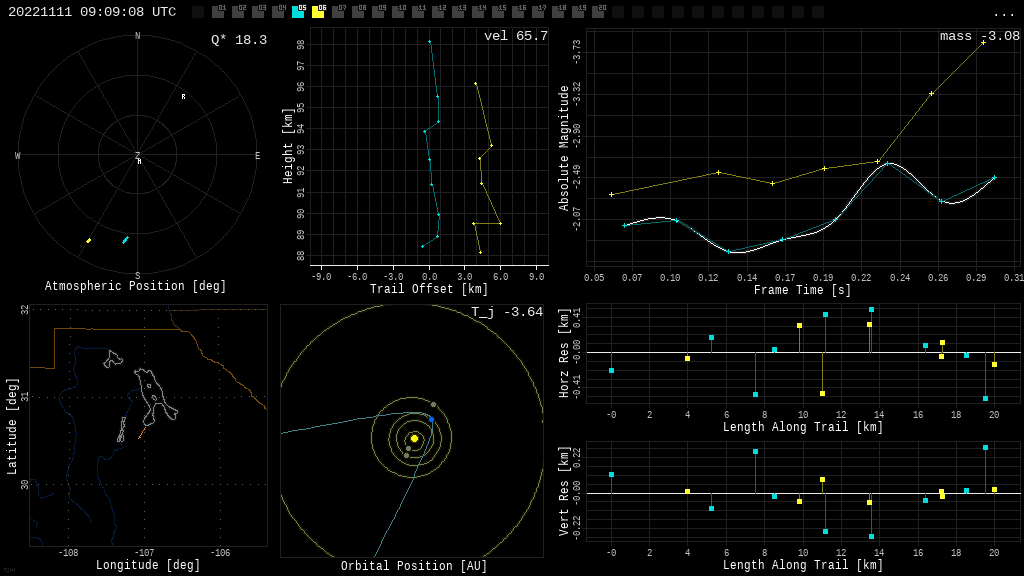This screenshot has height=576, width=1024.
Task: Click the mass -3.08 readout
Action: pos(980,36)
